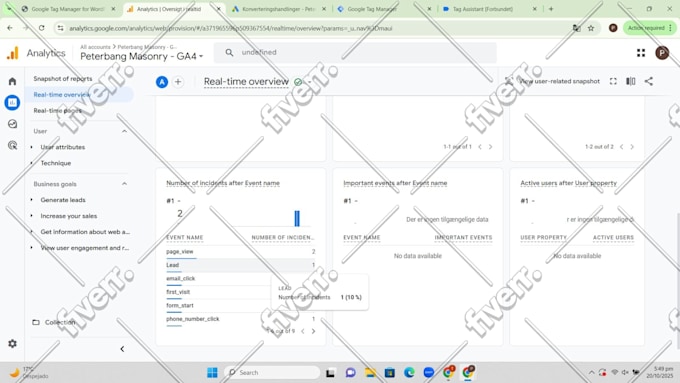The image size is (680, 383).
Task: Click the search magnifier icon
Action: tap(229, 52)
